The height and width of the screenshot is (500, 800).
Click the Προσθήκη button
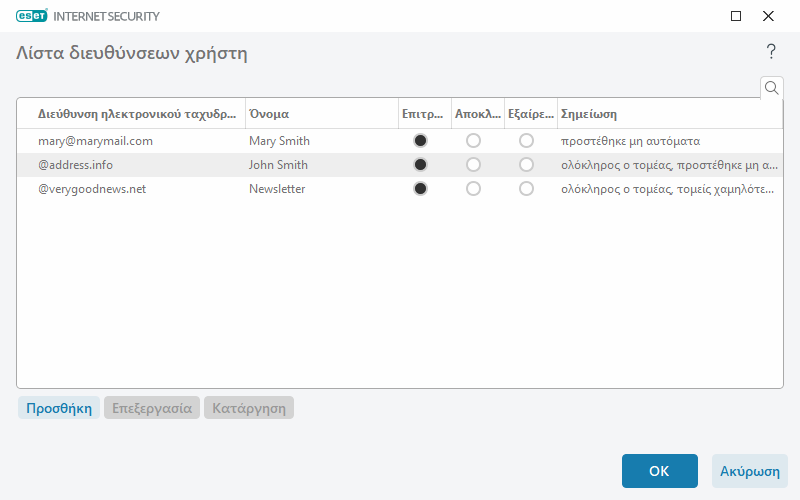point(58,408)
